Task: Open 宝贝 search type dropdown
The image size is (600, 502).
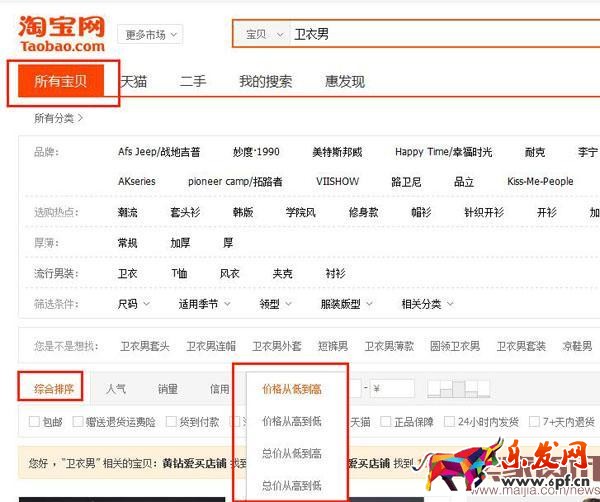Action: pyautogui.click(x=262, y=35)
